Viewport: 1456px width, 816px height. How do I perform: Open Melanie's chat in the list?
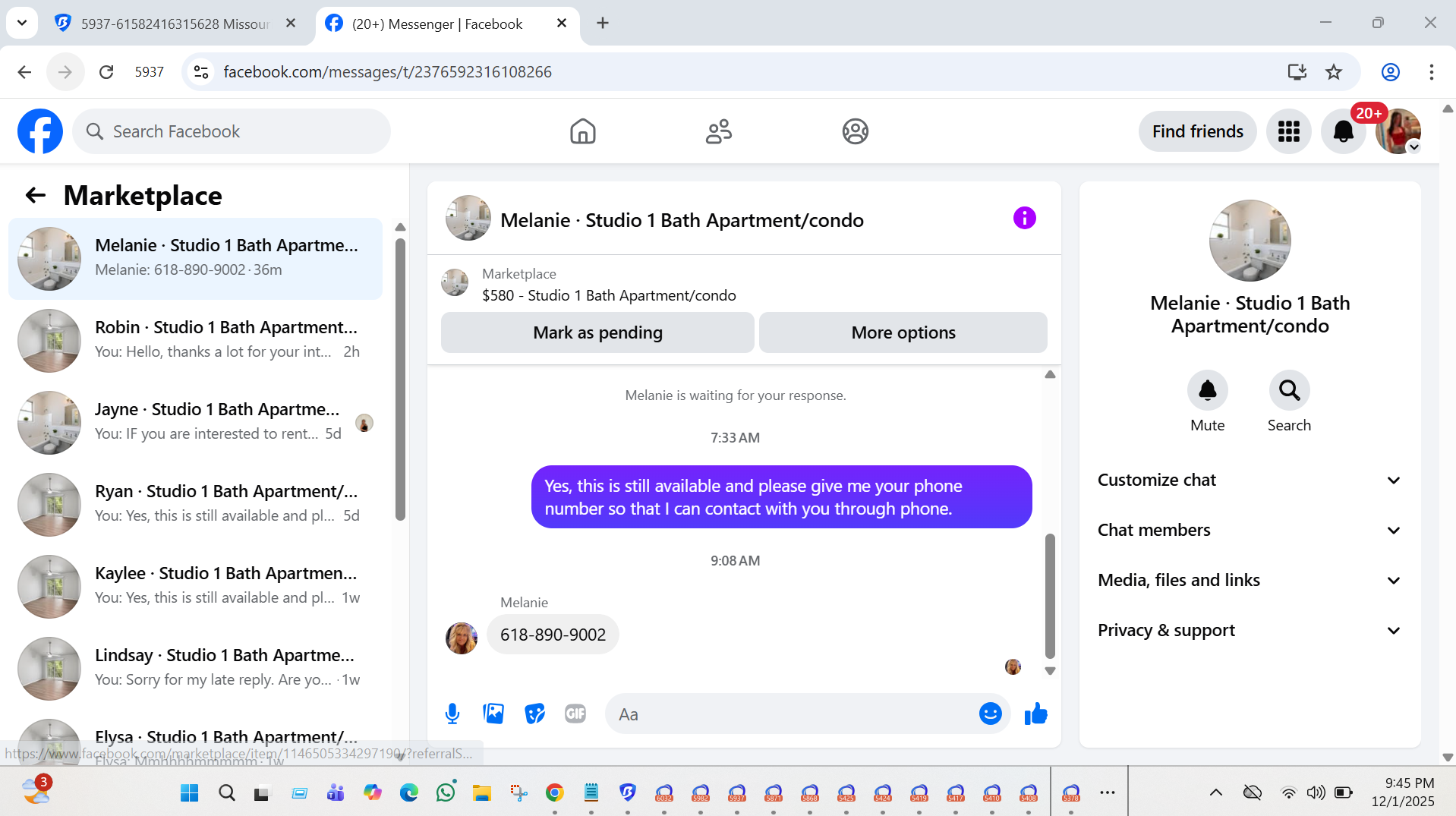[195, 259]
